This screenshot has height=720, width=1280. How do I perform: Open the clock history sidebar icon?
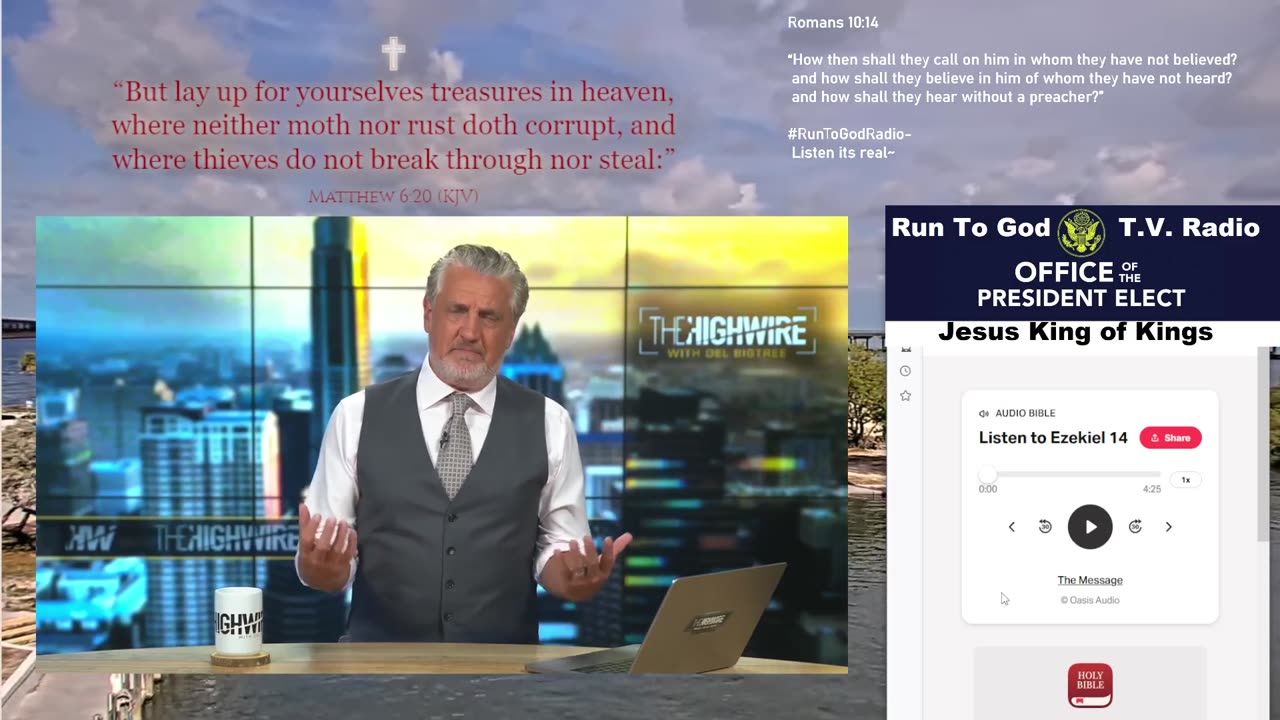905,371
